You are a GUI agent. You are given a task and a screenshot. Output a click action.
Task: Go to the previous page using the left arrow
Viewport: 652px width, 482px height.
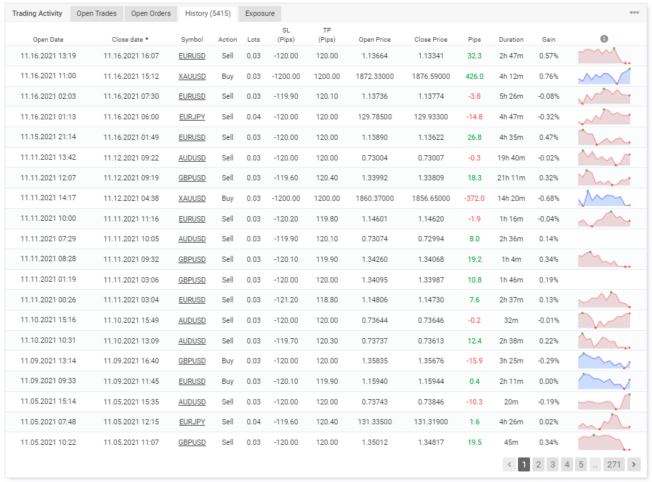(x=509, y=464)
